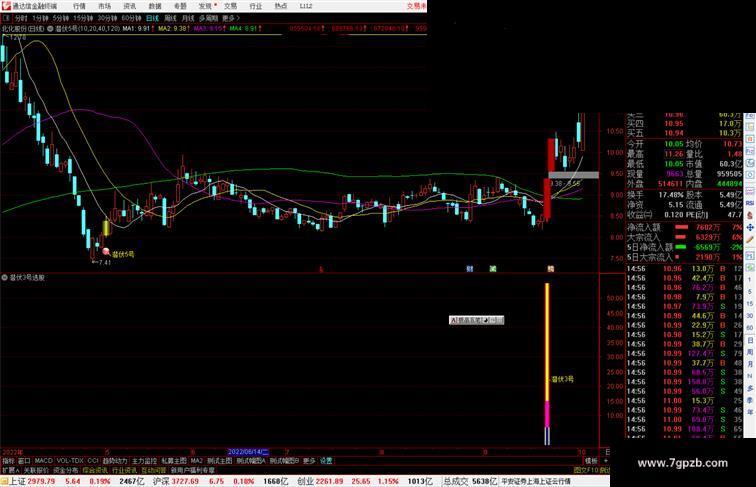Select the 趋势动力 indicator

click(115, 461)
